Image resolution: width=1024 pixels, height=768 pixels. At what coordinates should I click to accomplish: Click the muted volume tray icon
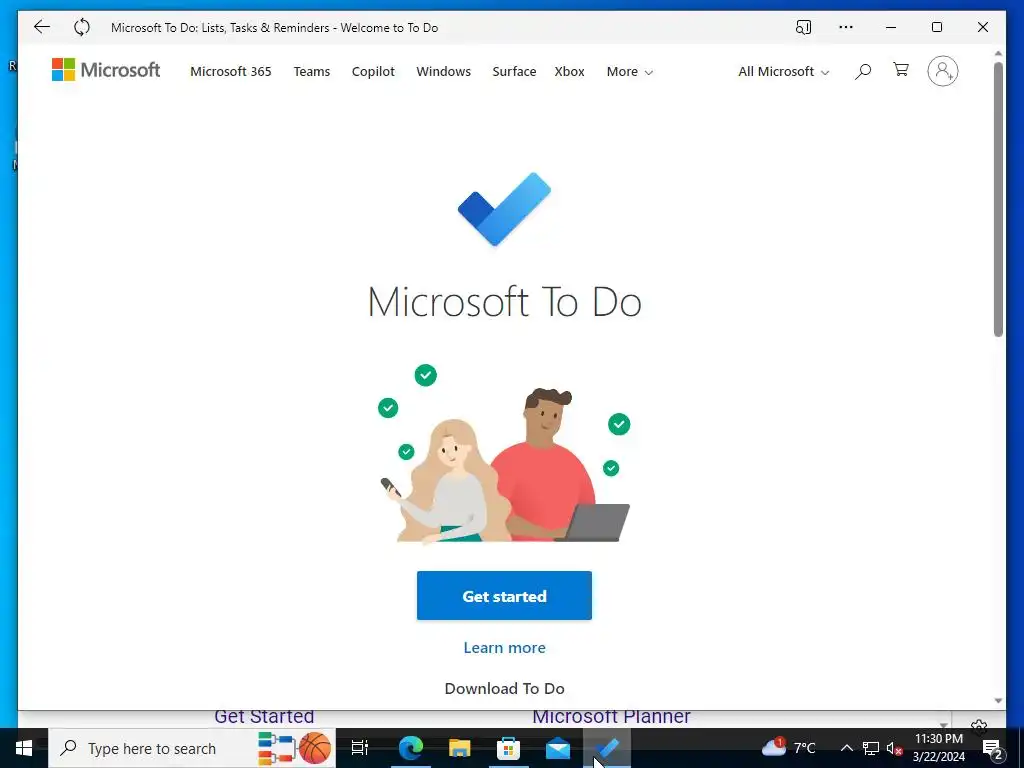coord(894,748)
